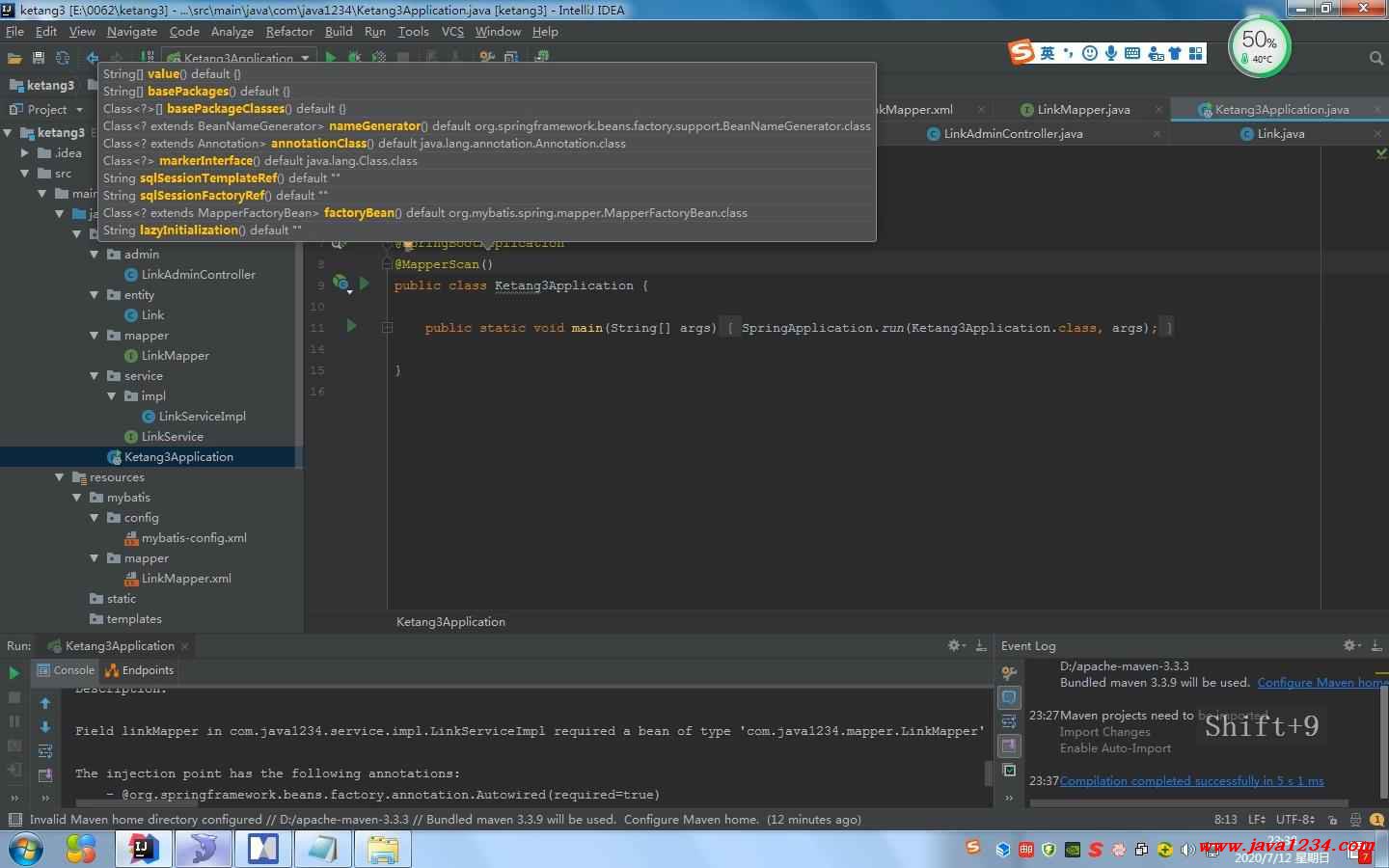Image resolution: width=1389 pixels, height=868 pixels.
Task: Click the search magnifier icon
Action: pyautogui.click(x=1376, y=58)
